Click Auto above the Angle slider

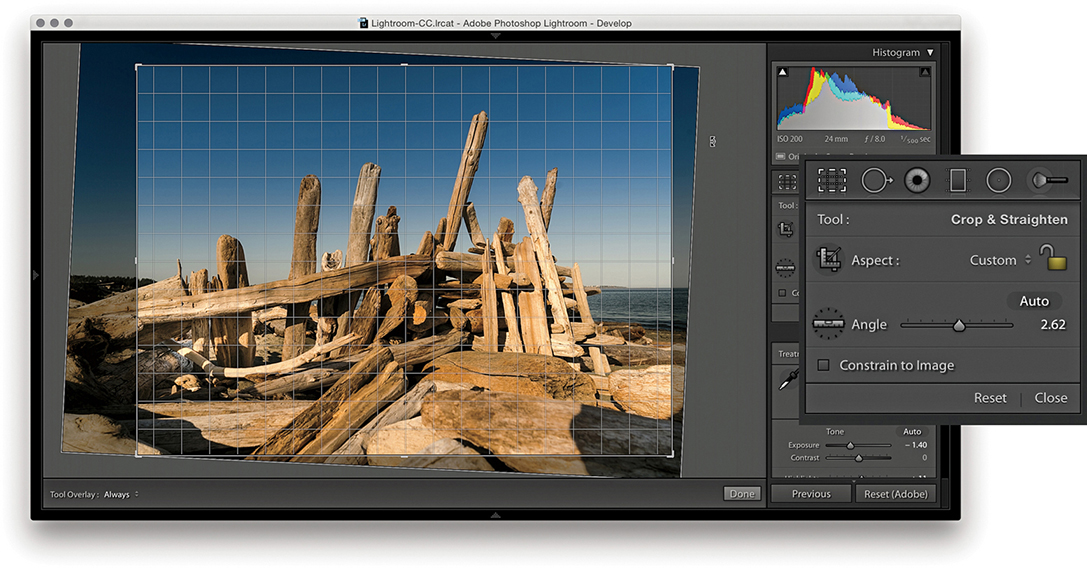click(1034, 301)
